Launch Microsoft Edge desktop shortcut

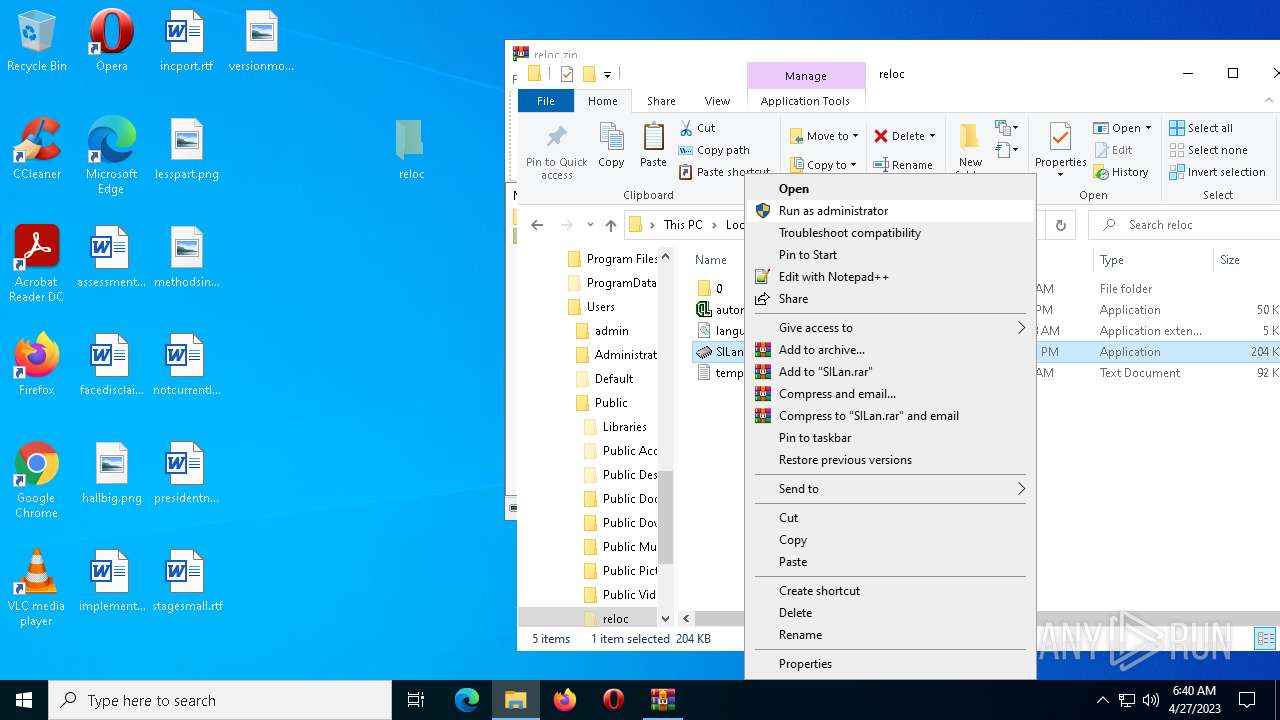(x=111, y=155)
